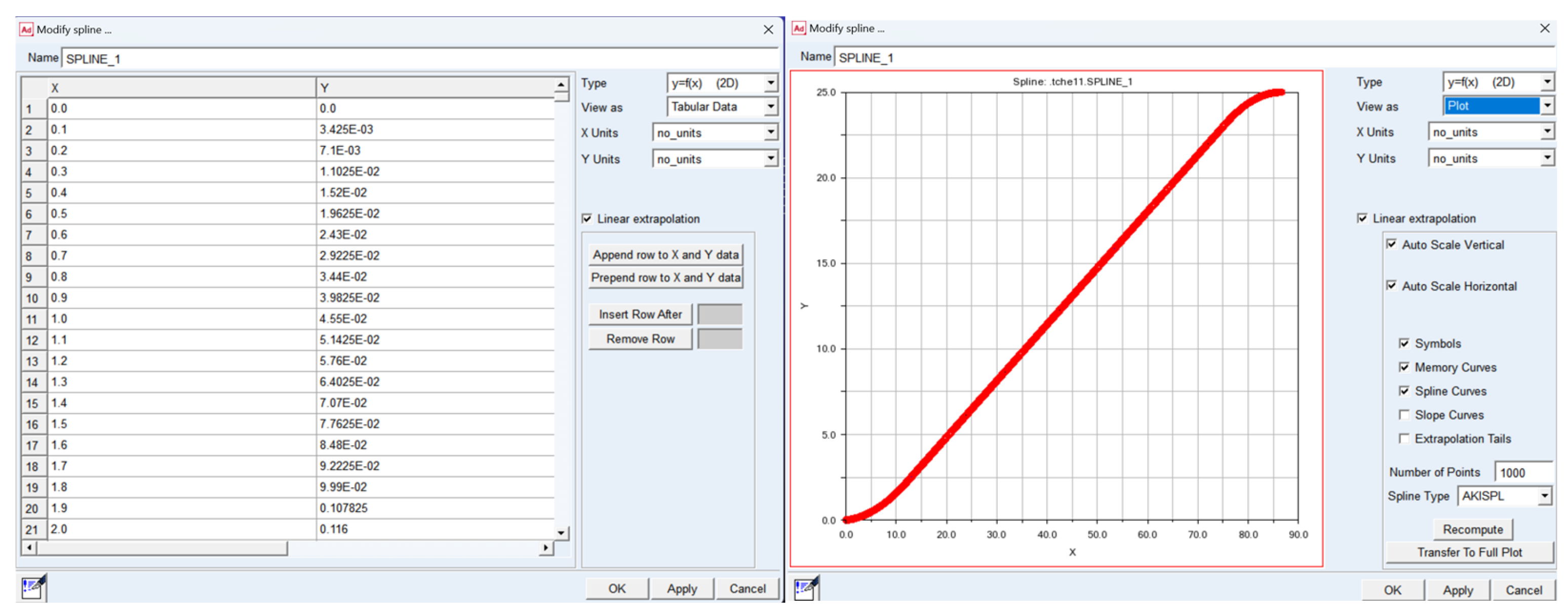Click Transfer To Full Plot button
The image size is (1568, 616).
(1469, 552)
